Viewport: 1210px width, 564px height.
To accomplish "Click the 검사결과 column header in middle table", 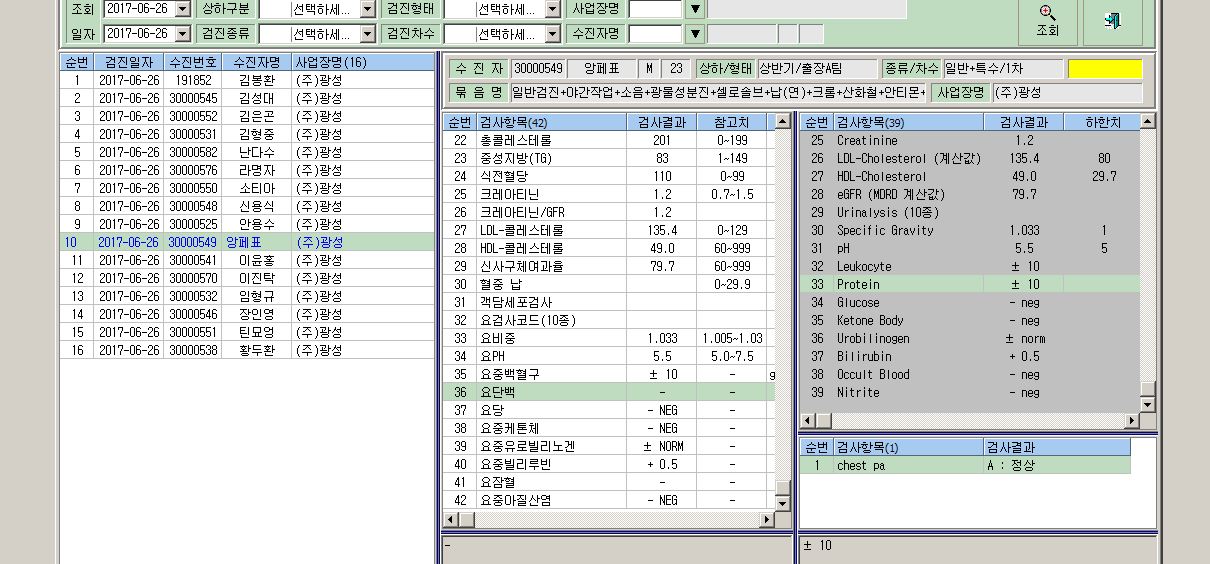I will (x=656, y=122).
